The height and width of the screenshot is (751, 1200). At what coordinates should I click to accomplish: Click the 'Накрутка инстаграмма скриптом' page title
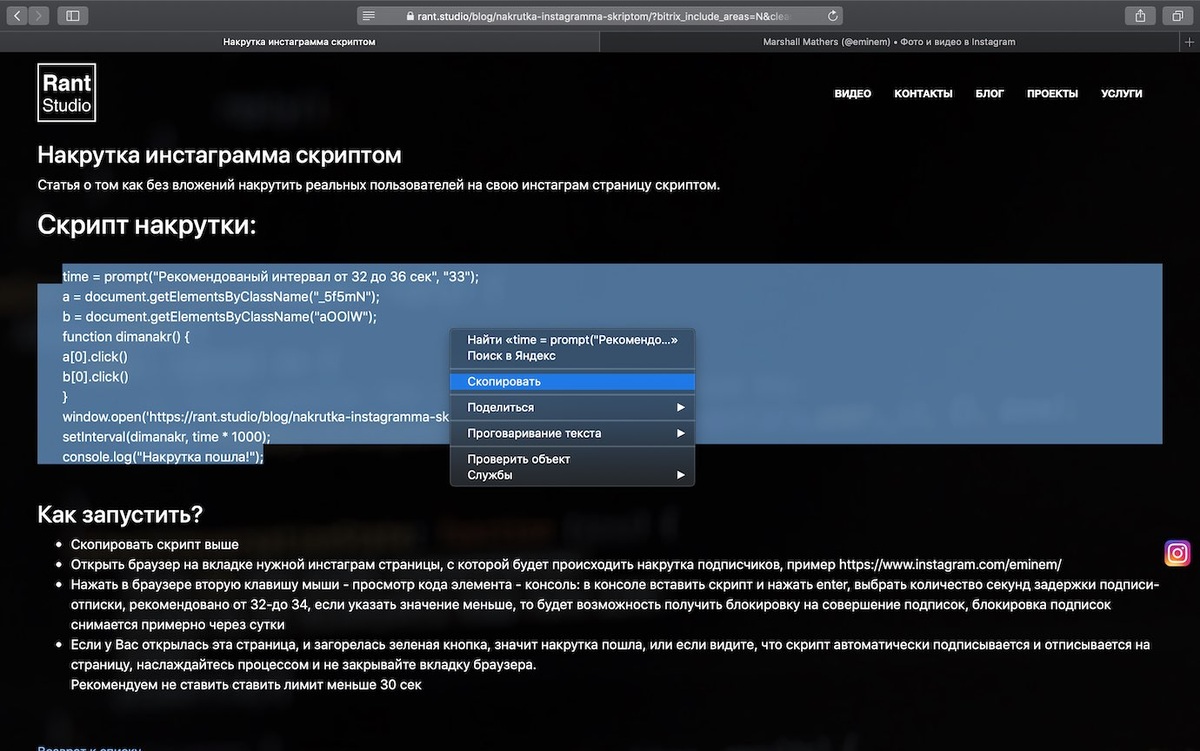[219, 155]
